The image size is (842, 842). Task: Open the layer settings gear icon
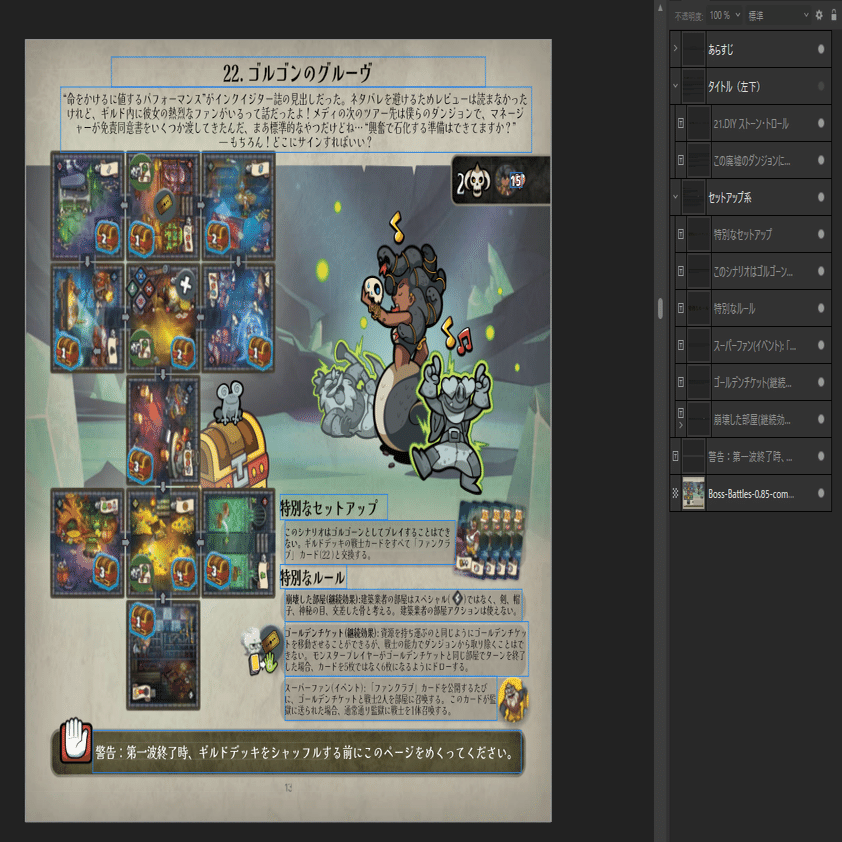[x=818, y=15]
